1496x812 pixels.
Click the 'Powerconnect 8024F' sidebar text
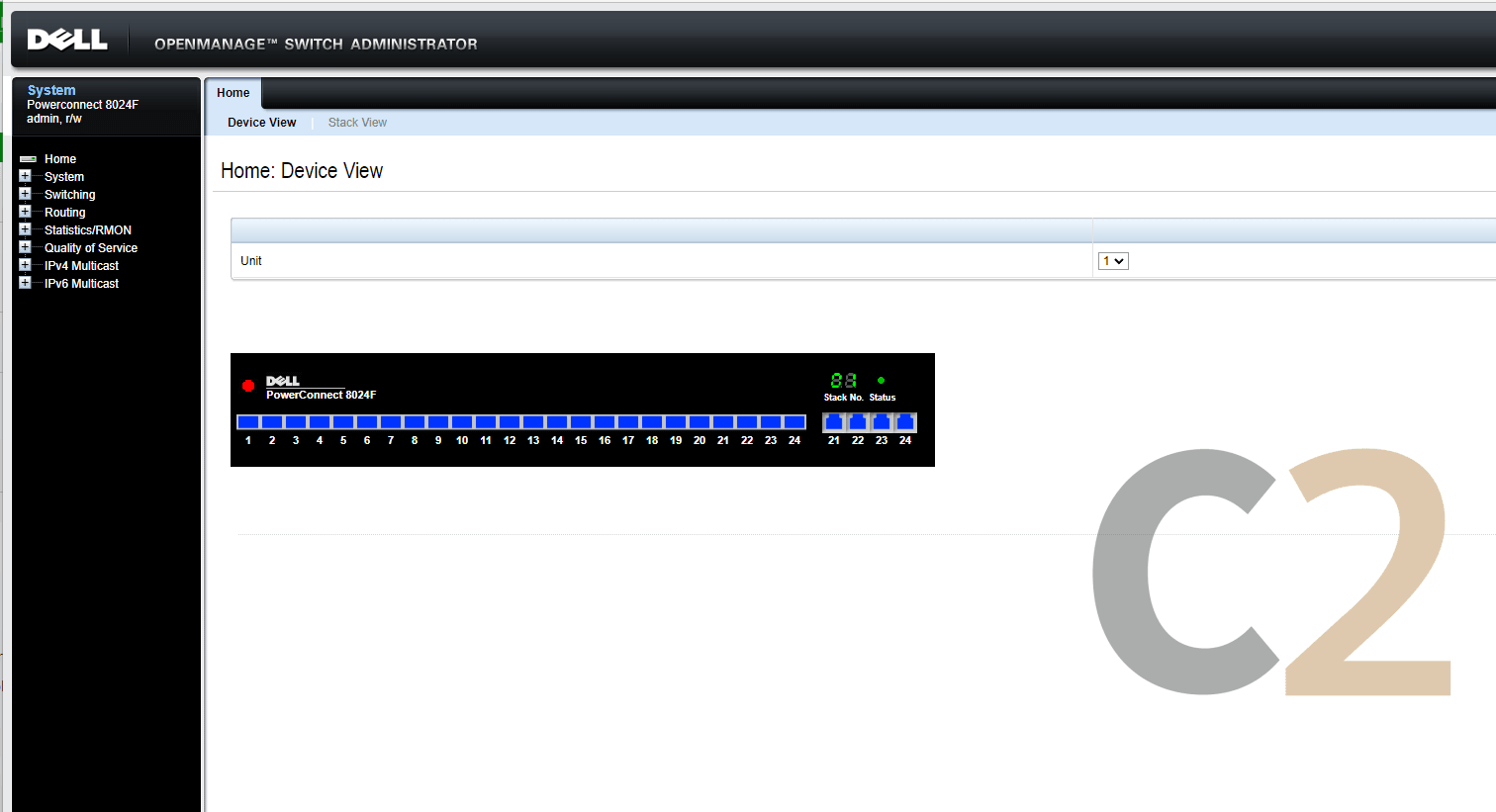[82, 105]
